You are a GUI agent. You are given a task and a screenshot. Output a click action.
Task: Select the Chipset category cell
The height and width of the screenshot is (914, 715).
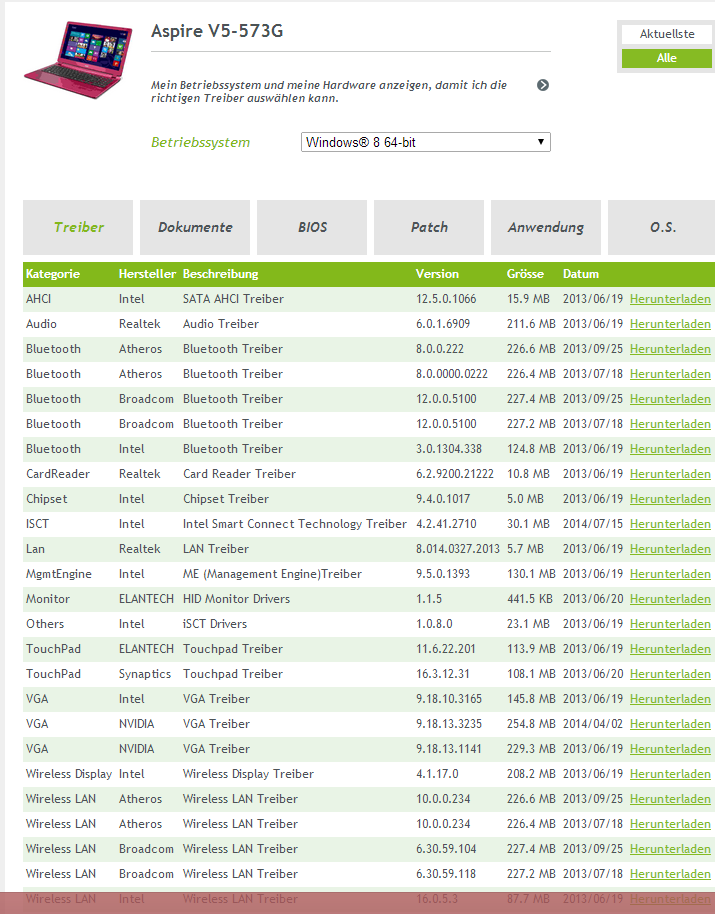[47, 499]
